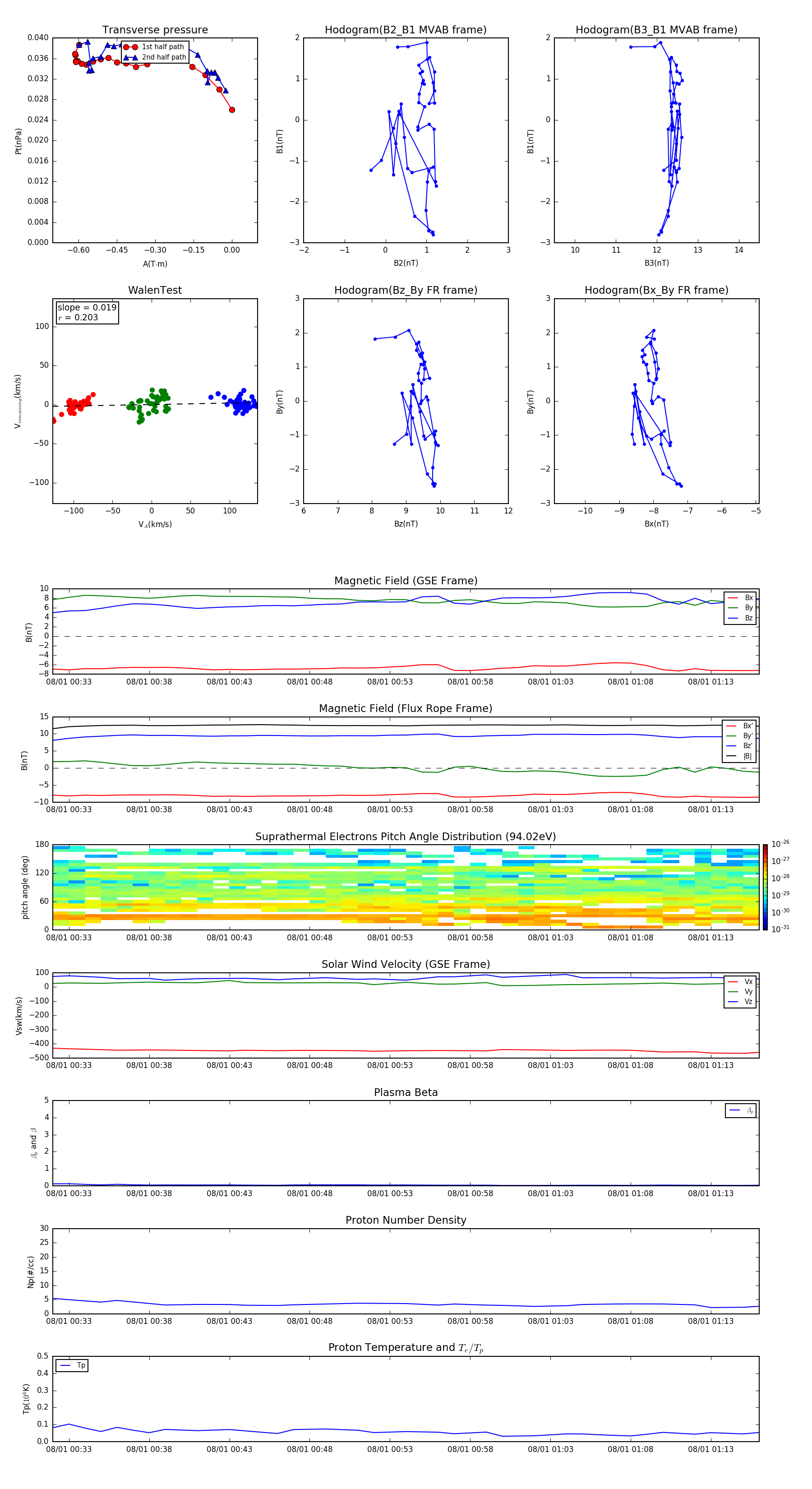
Task: Click the black |B| line sample in Flux Rope legend
Action: click(x=731, y=756)
